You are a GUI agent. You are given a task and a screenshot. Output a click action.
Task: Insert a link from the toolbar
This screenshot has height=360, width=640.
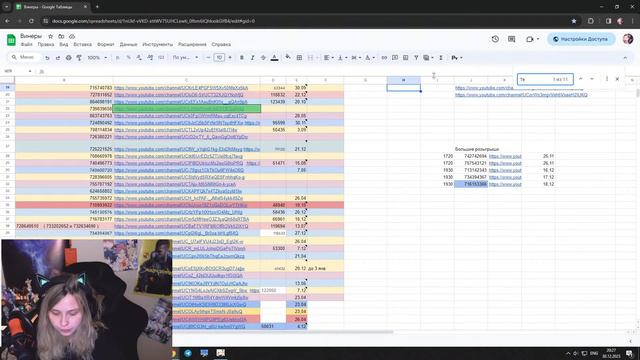coord(384,58)
